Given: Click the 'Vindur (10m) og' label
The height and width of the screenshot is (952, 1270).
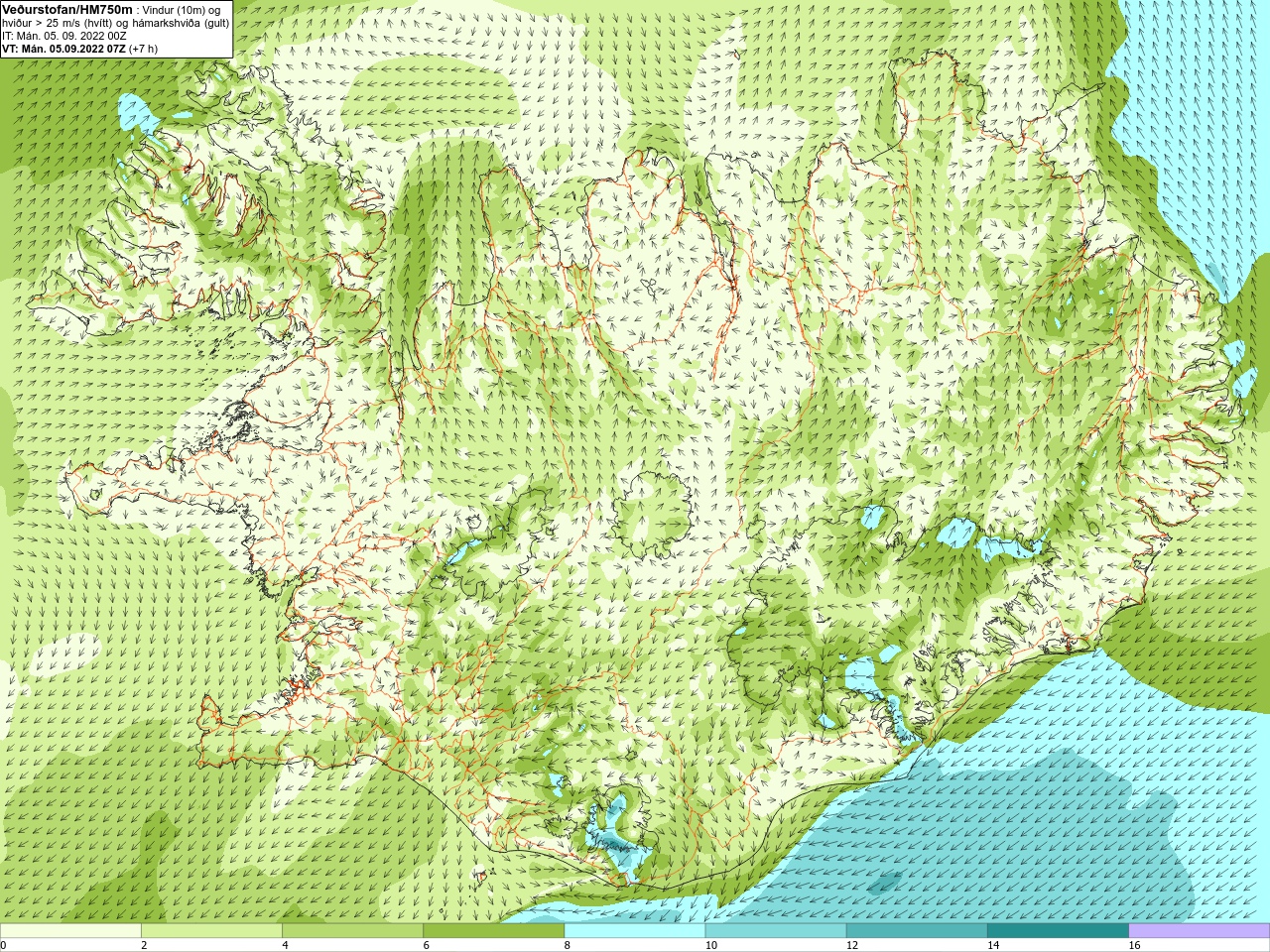Looking at the screenshot, I should click(182, 10).
